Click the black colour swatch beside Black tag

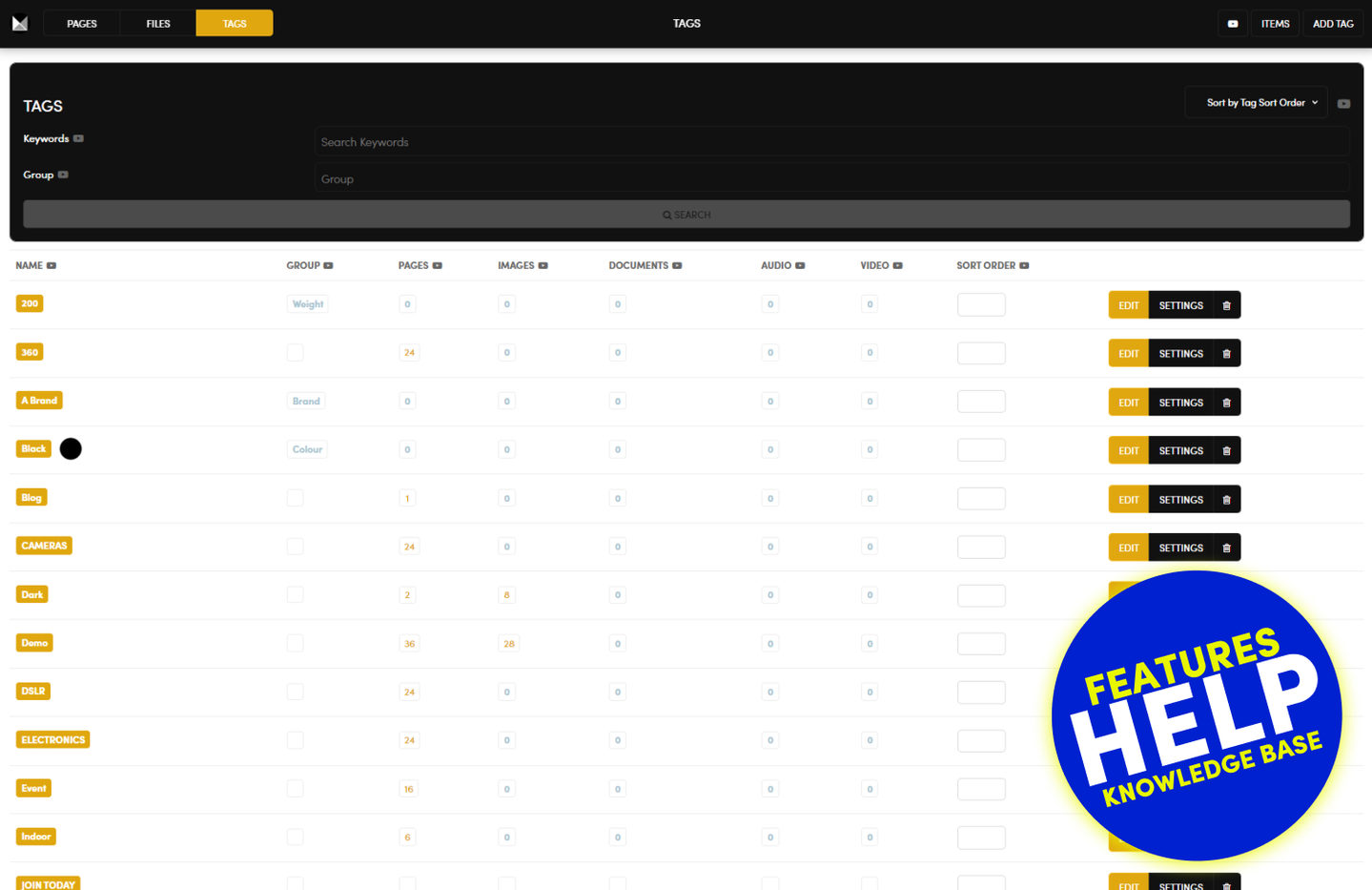click(71, 449)
